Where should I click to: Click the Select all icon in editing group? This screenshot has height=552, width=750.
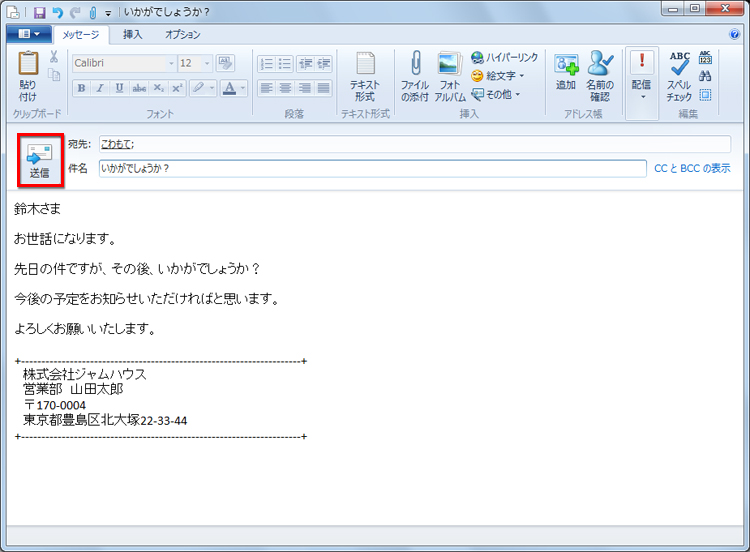tap(705, 95)
